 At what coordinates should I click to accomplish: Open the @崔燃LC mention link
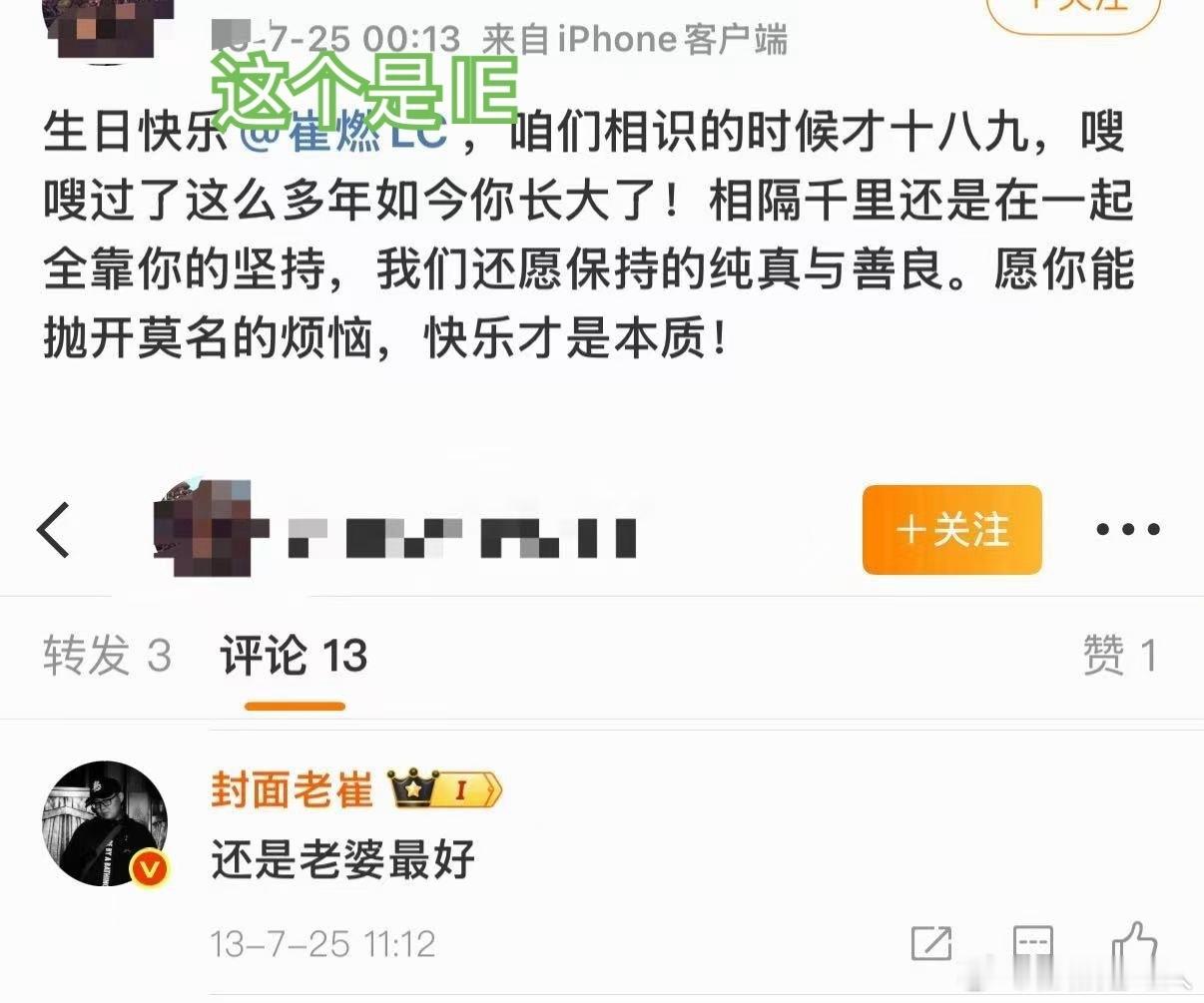[x=345, y=133]
